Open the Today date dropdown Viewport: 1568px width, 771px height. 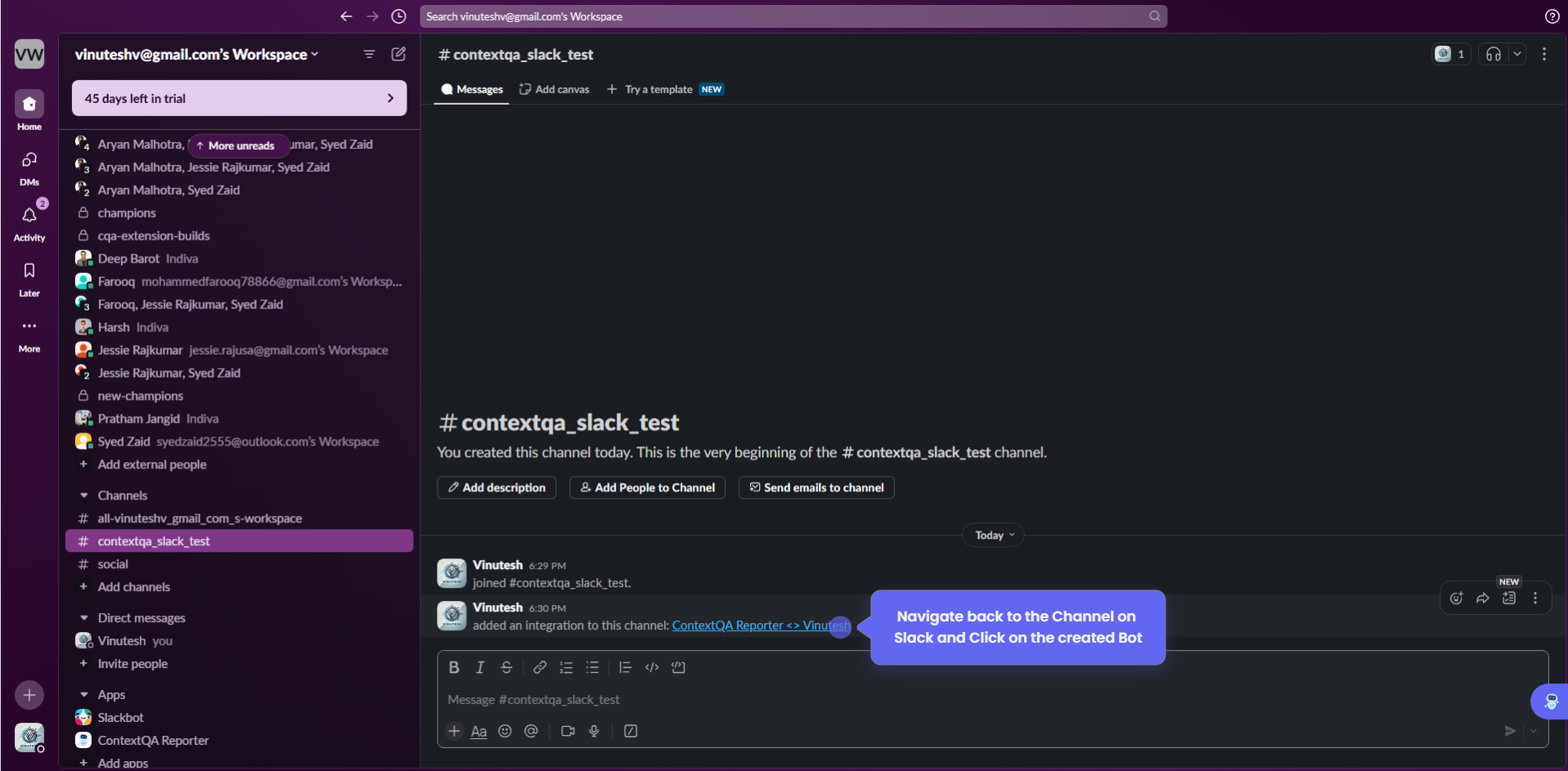pos(994,536)
